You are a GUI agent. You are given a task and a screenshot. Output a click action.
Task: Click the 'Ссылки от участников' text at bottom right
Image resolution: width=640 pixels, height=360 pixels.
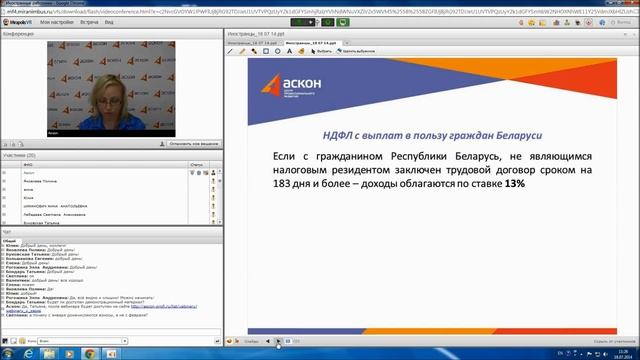coord(615,341)
